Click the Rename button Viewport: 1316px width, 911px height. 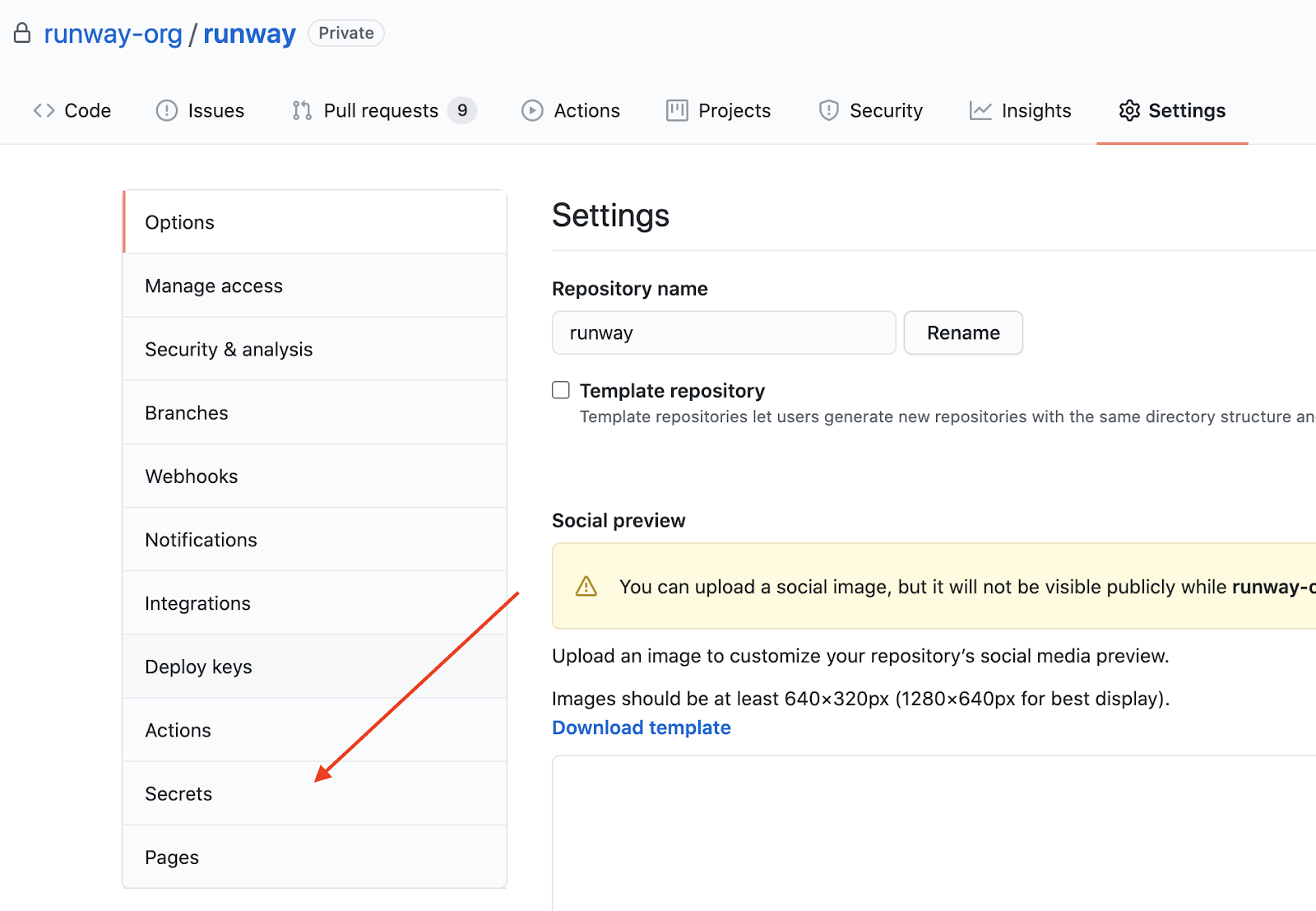pyautogui.click(x=963, y=332)
